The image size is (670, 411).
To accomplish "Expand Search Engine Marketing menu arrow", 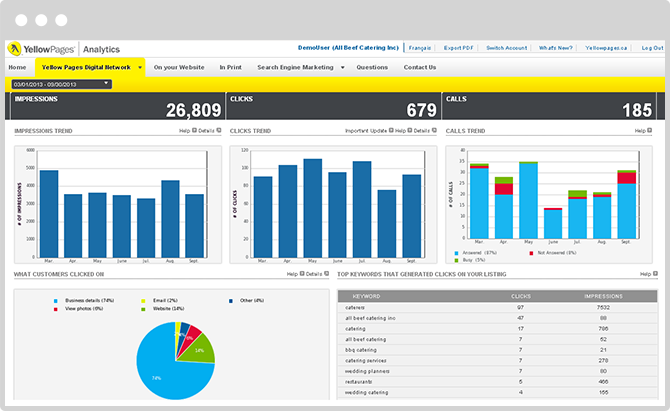I will click(342, 67).
